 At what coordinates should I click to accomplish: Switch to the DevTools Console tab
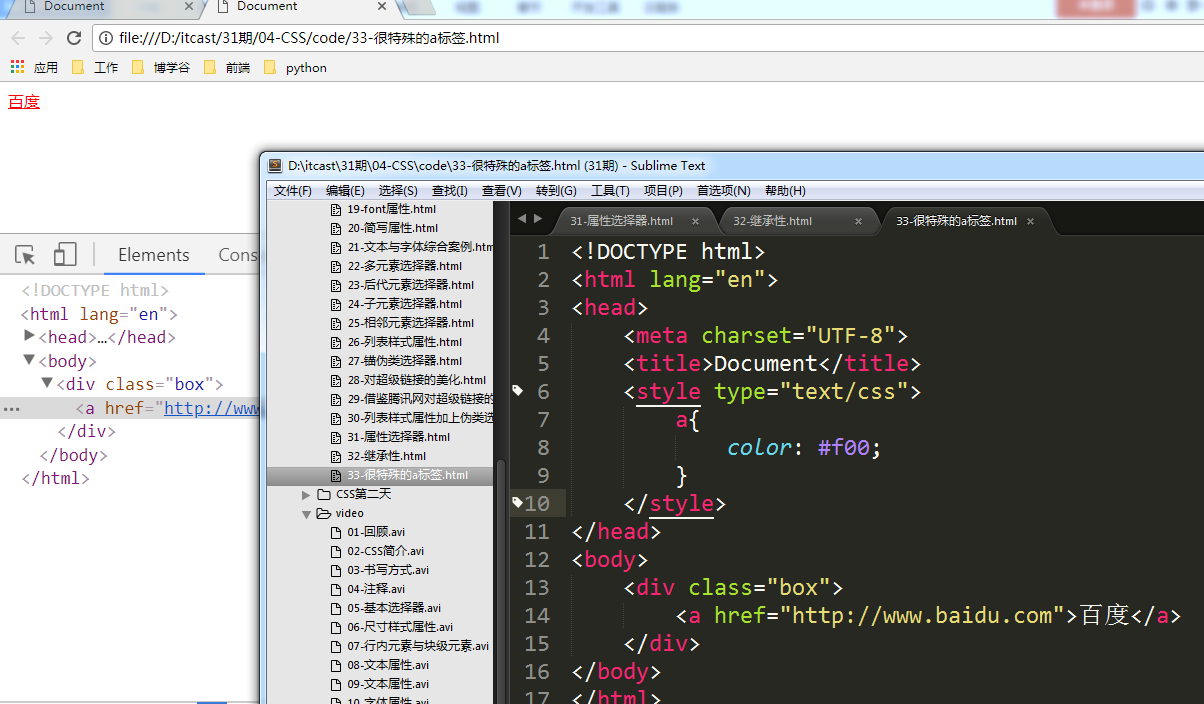(x=239, y=255)
